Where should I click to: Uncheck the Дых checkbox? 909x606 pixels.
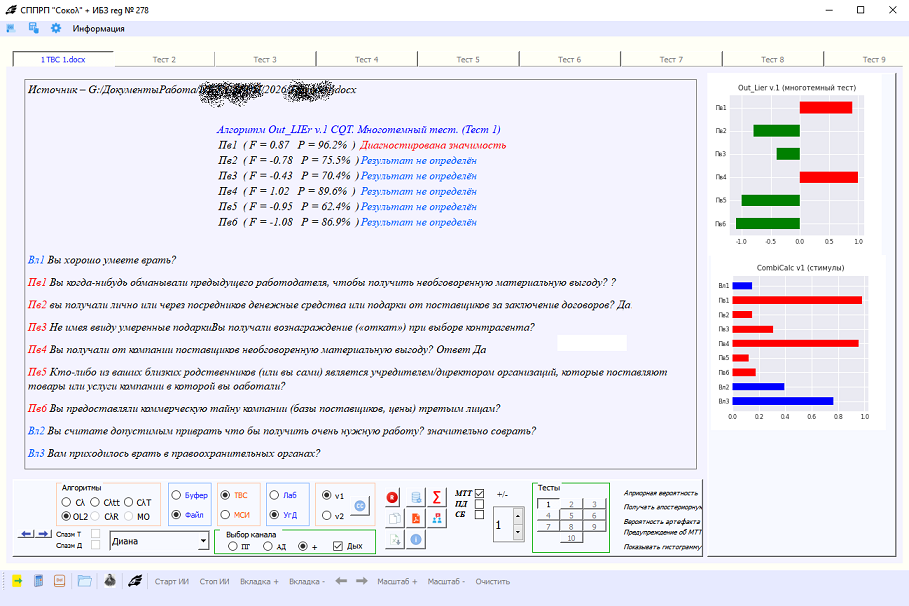[x=338, y=546]
